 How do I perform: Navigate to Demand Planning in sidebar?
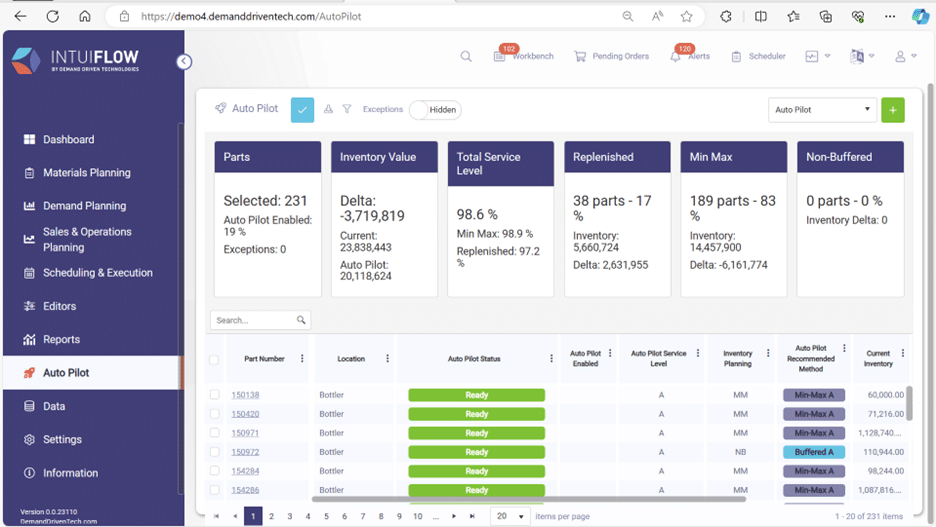tap(84, 206)
